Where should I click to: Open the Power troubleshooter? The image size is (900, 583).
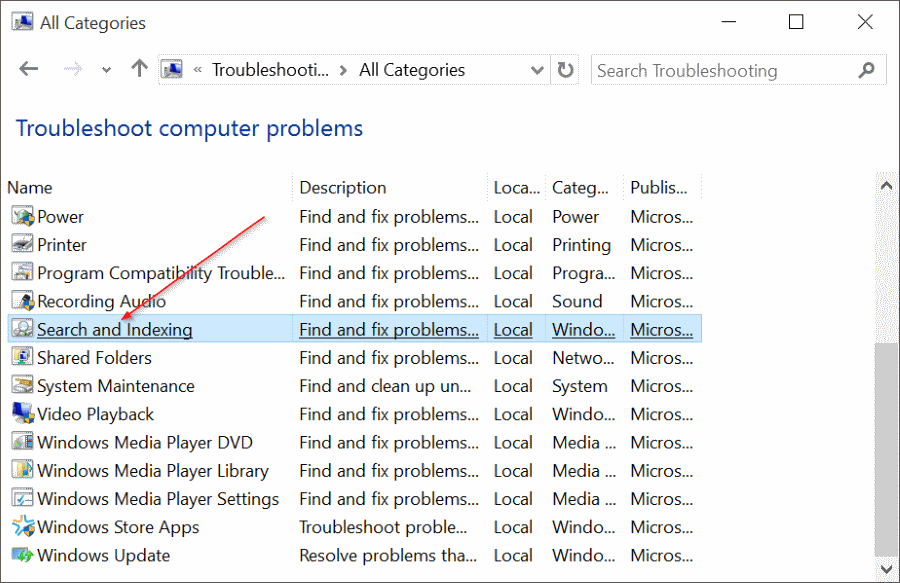[60, 217]
